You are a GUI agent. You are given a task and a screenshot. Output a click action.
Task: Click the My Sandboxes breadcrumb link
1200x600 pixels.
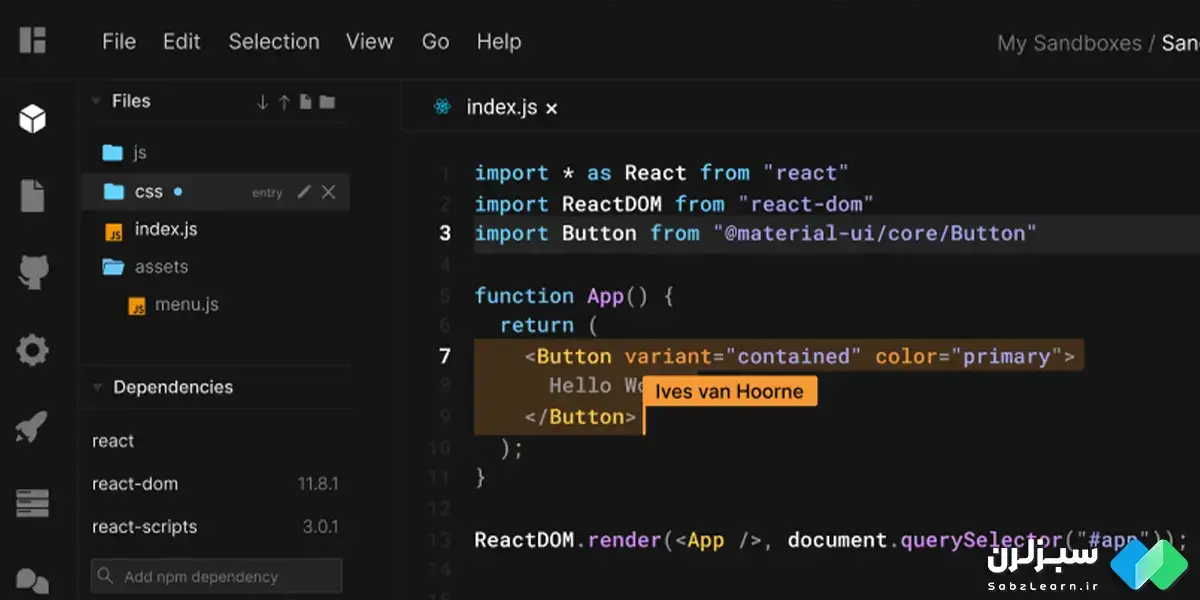1068,43
